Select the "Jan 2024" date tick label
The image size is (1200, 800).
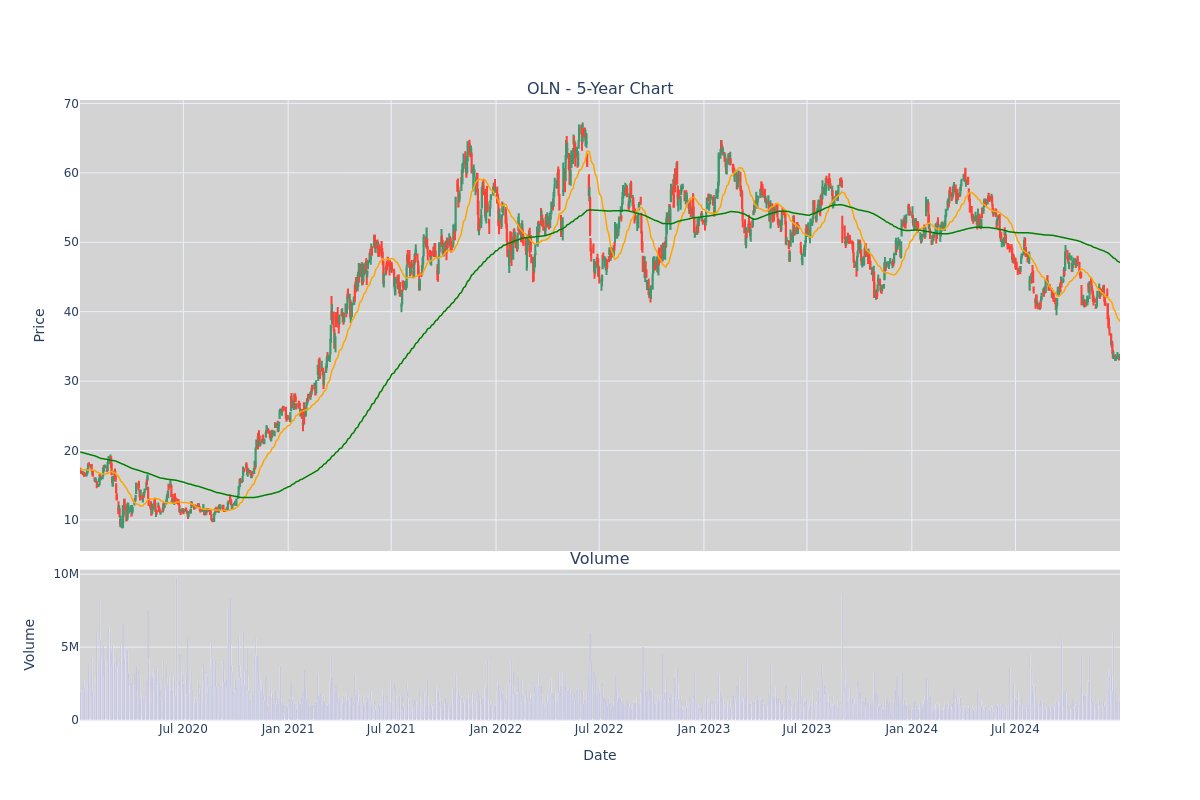(x=912, y=729)
